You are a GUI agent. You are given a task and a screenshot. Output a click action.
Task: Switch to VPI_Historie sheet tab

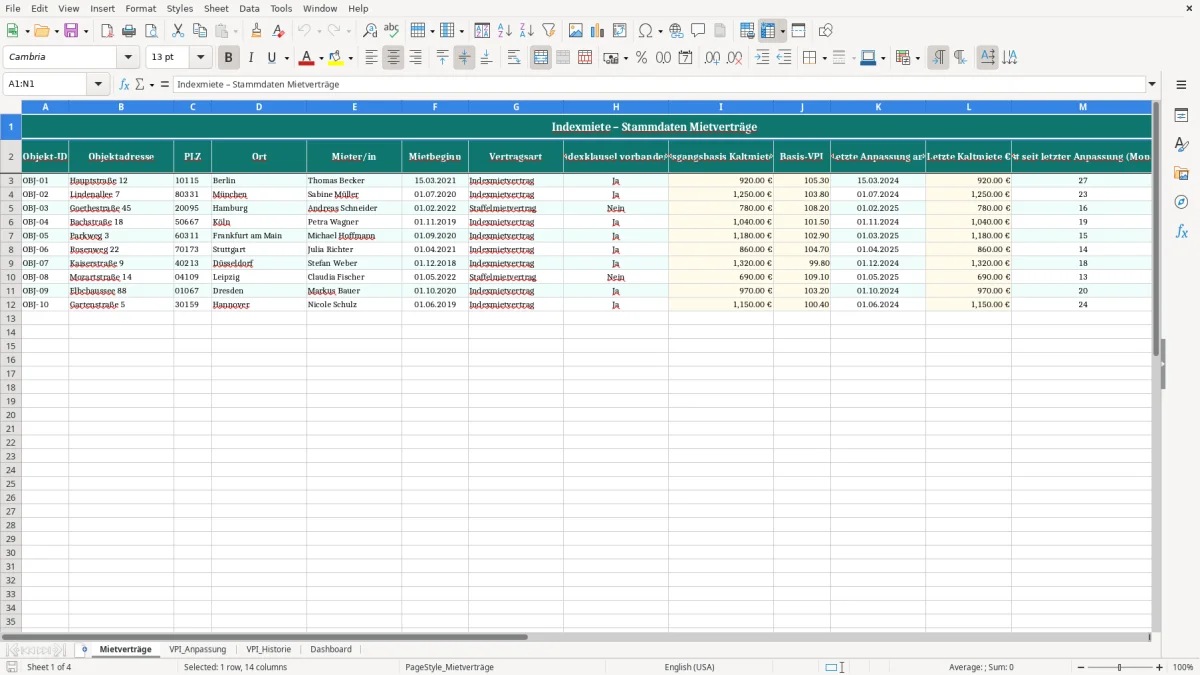coord(269,649)
